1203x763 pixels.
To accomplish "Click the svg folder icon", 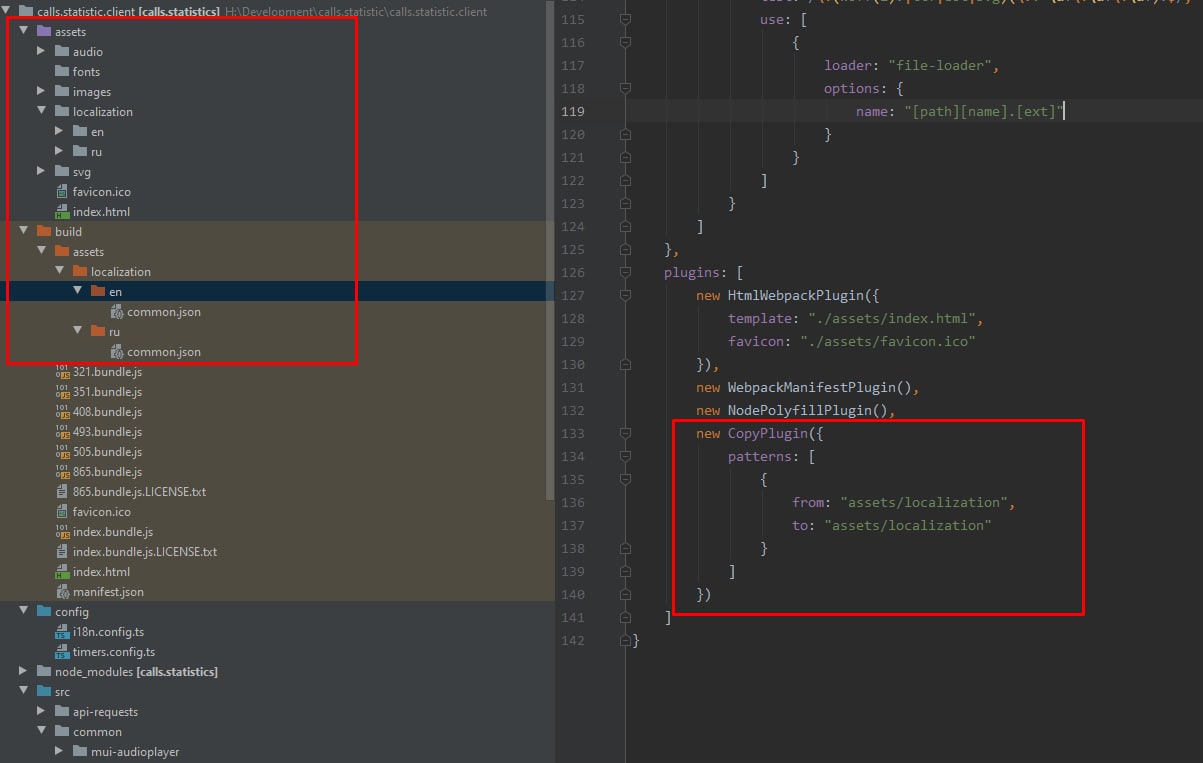I will (62, 171).
